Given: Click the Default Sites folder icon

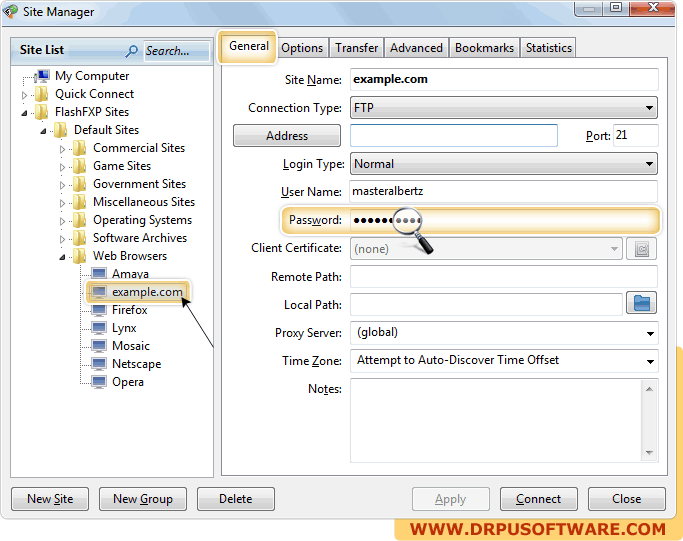Looking at the screenshot, I should [x=61, y=130].
